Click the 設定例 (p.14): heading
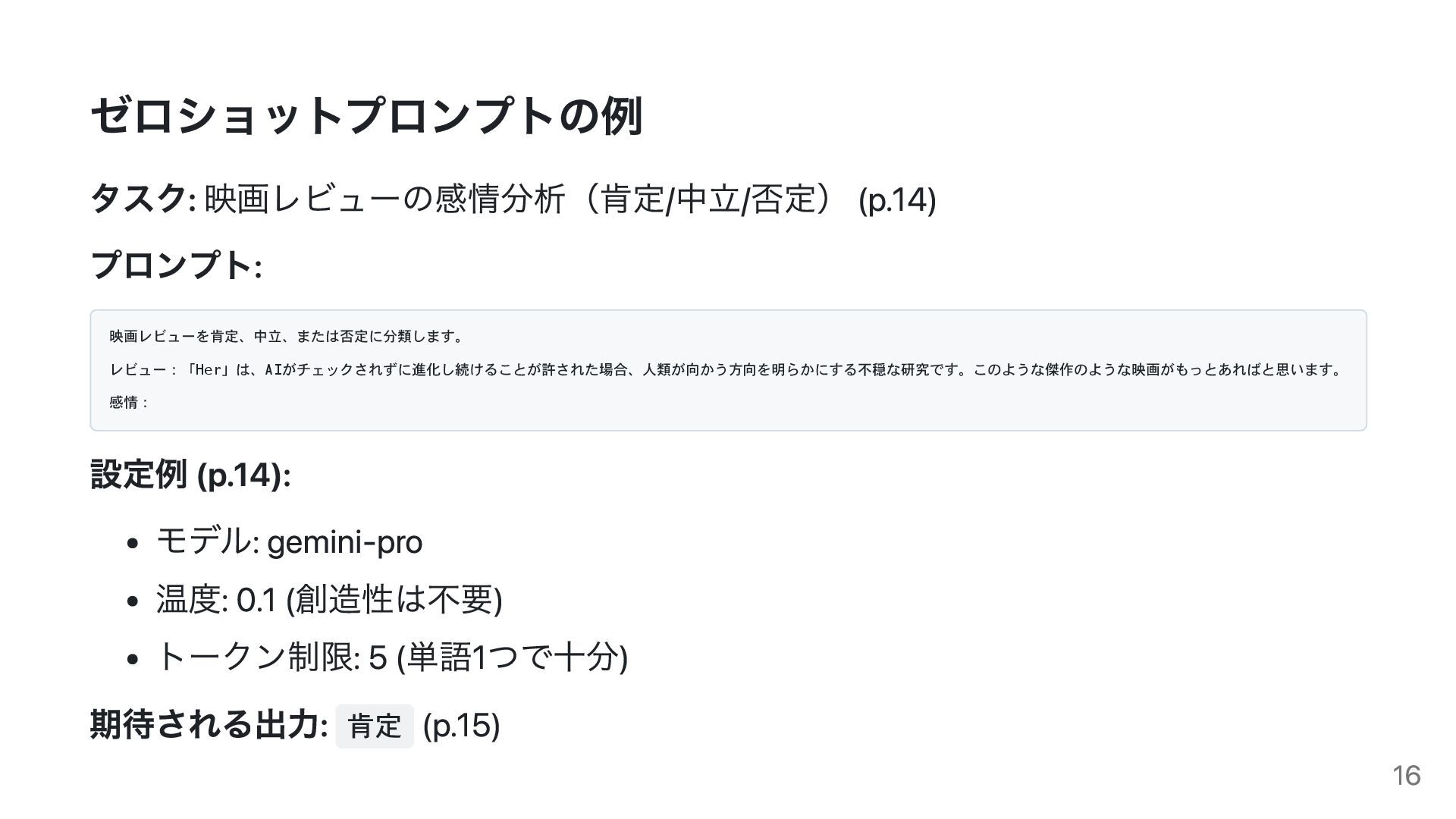This screenshot has width=1456, height=819. click(x=190, y=475)
